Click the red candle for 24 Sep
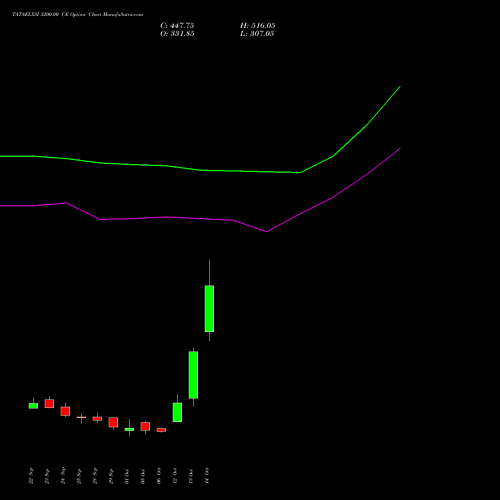This screenshot has width=500, height=500. [x=65, y=411]
